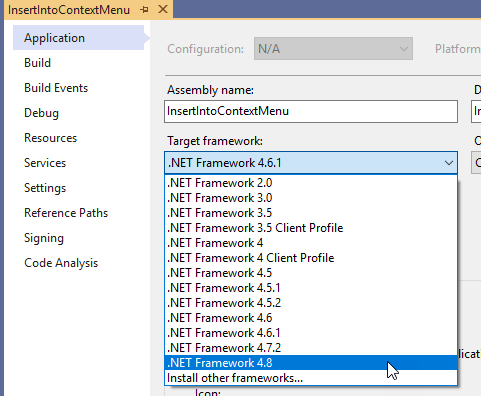The image size is (481, 396).
Task: Select .NET Framework 4.6 option
Action: (x=311, y=318)
